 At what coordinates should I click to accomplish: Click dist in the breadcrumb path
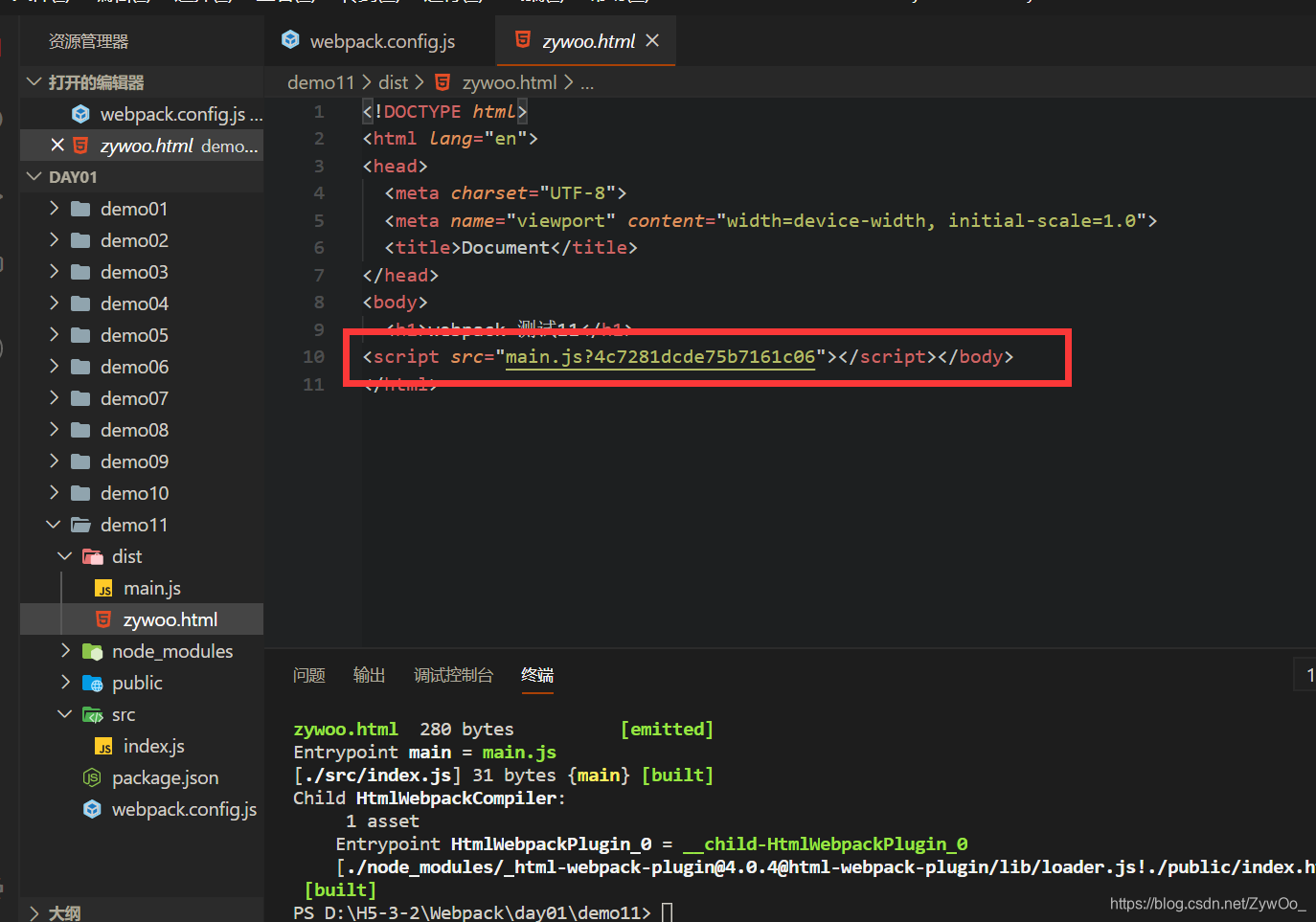point(394,82)
